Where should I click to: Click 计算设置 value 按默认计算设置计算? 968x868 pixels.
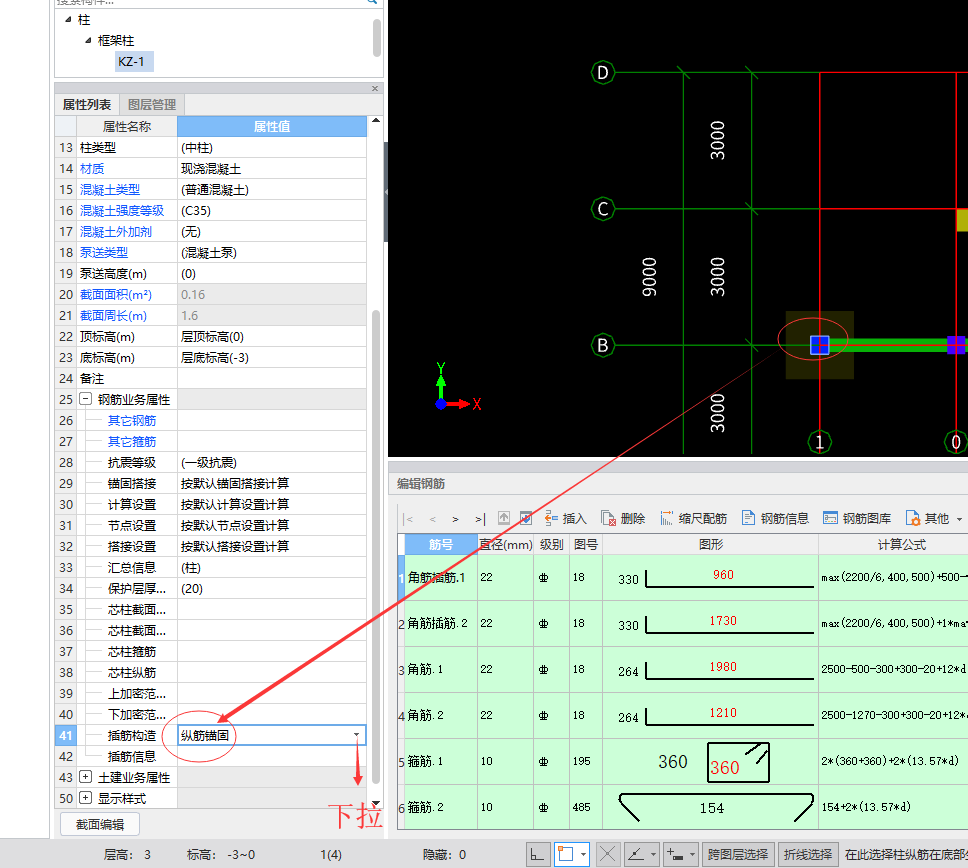pyautogui.click(x=272, y=504)
